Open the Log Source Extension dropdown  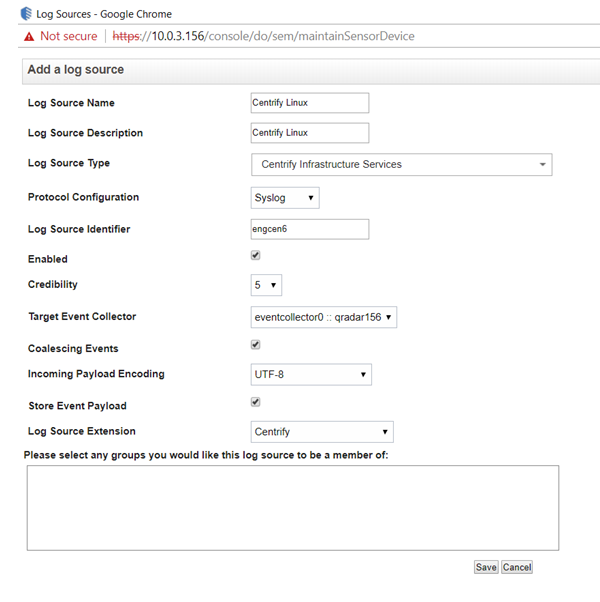point(322,432)
